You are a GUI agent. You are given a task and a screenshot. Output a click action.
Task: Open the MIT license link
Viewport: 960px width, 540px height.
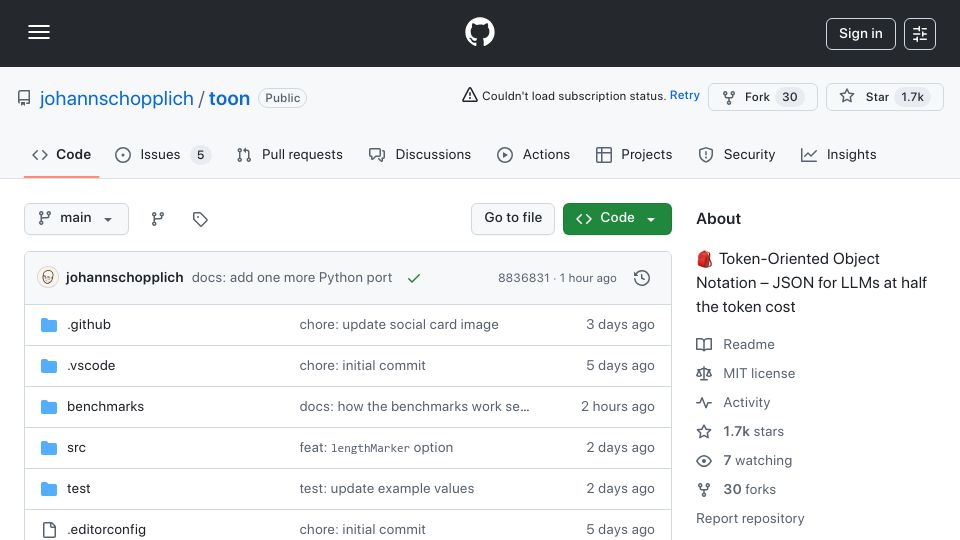point(759,373)
